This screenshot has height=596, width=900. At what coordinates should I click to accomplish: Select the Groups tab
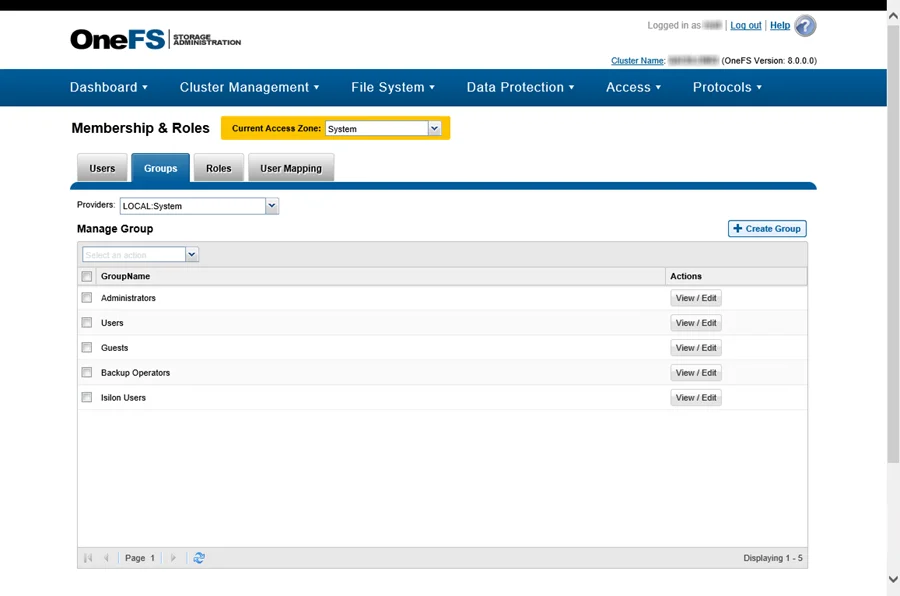161,168
